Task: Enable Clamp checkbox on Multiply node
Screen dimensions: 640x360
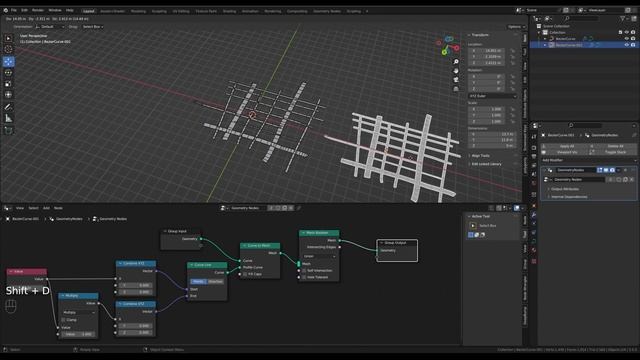Action: click(63, 320)
